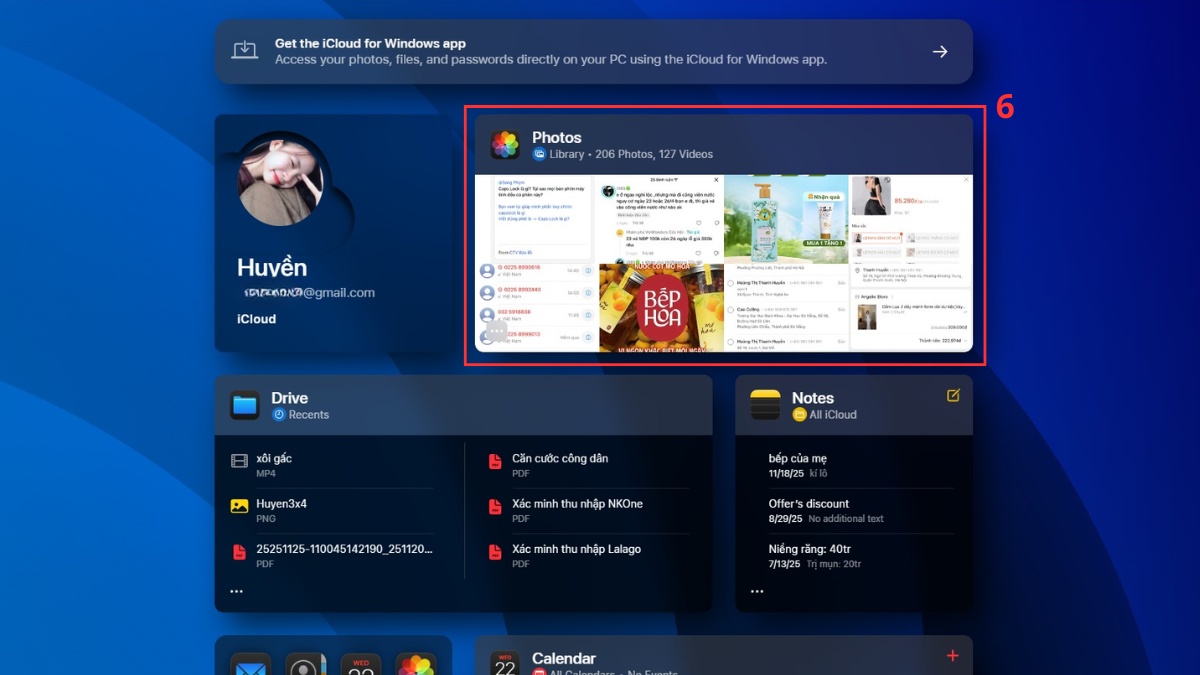Open the Calendar tile date icon

tap(505, 663)
